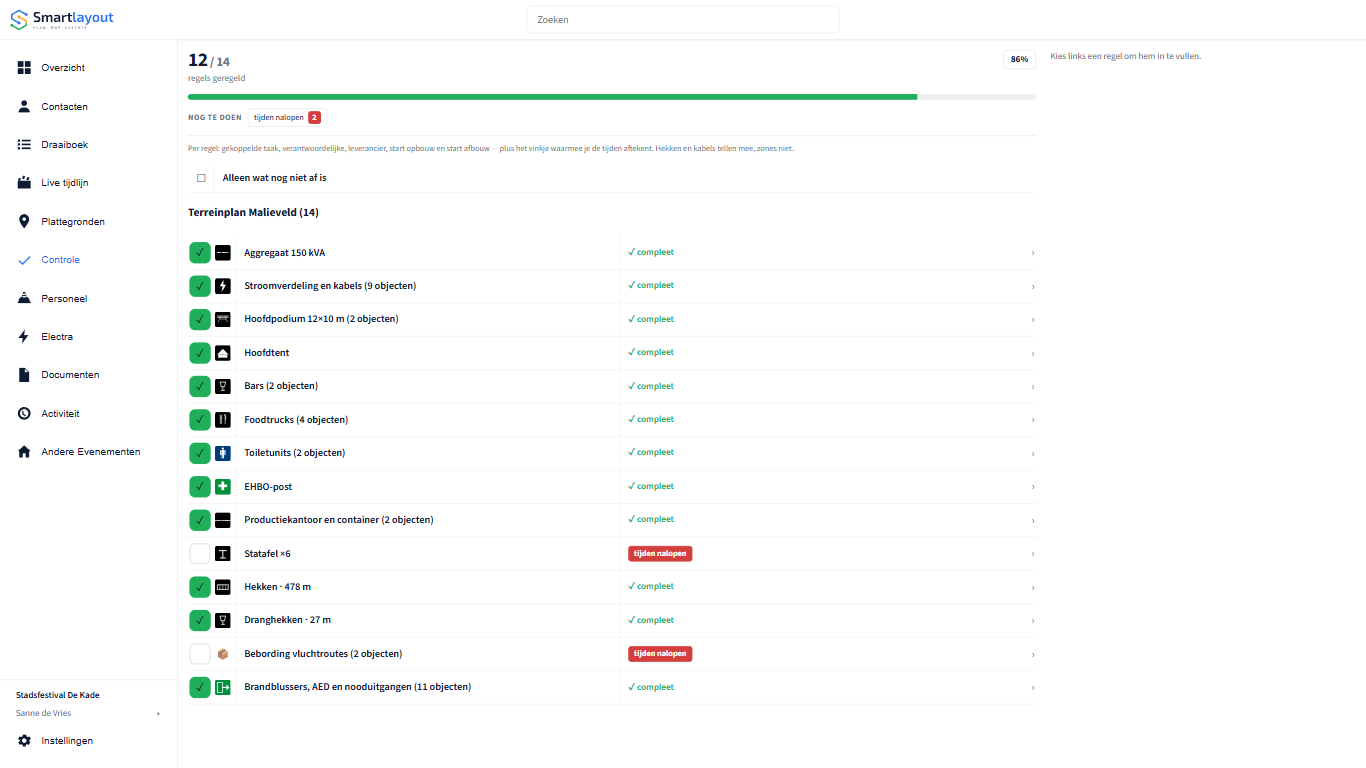The width and height of the screenshot is (1366, 768).
Task: Uncheck the Aggregaat 150 kVA checkmark
Action: [x=200, y=253]
